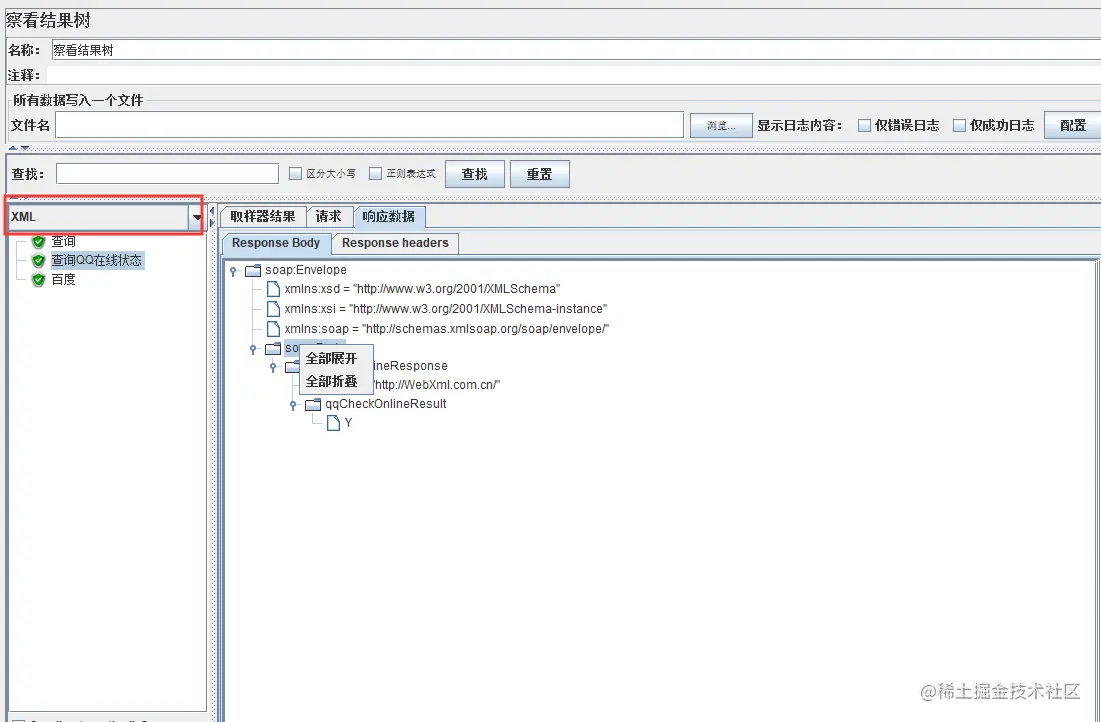Click the 配置 button
This screenshot has height=722, width=1101.
[x=1072, y=126]
